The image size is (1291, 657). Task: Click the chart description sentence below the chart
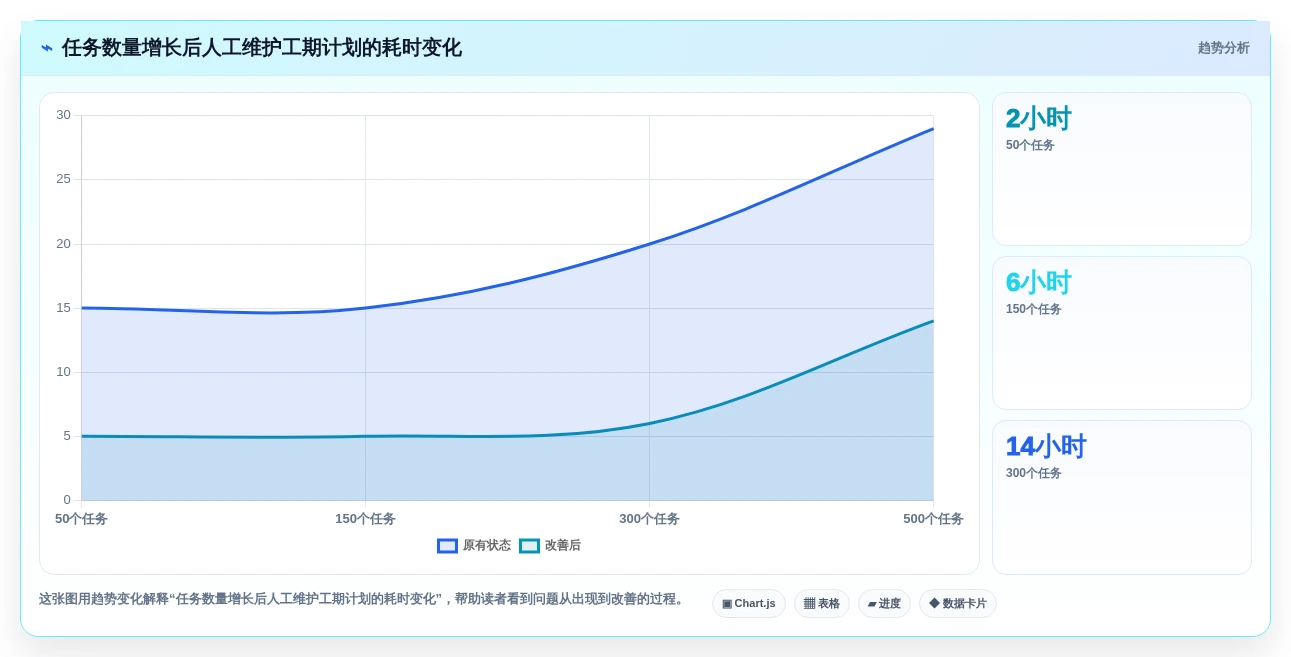pos(363,599)
